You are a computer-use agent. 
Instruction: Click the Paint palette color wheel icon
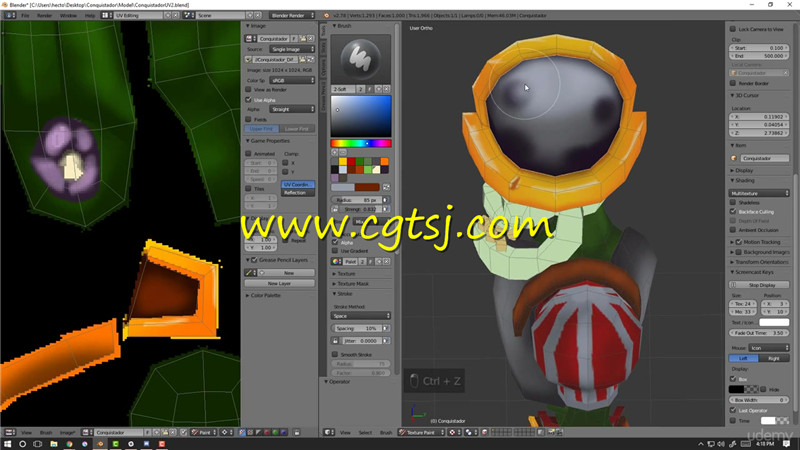tap(336, 261)
